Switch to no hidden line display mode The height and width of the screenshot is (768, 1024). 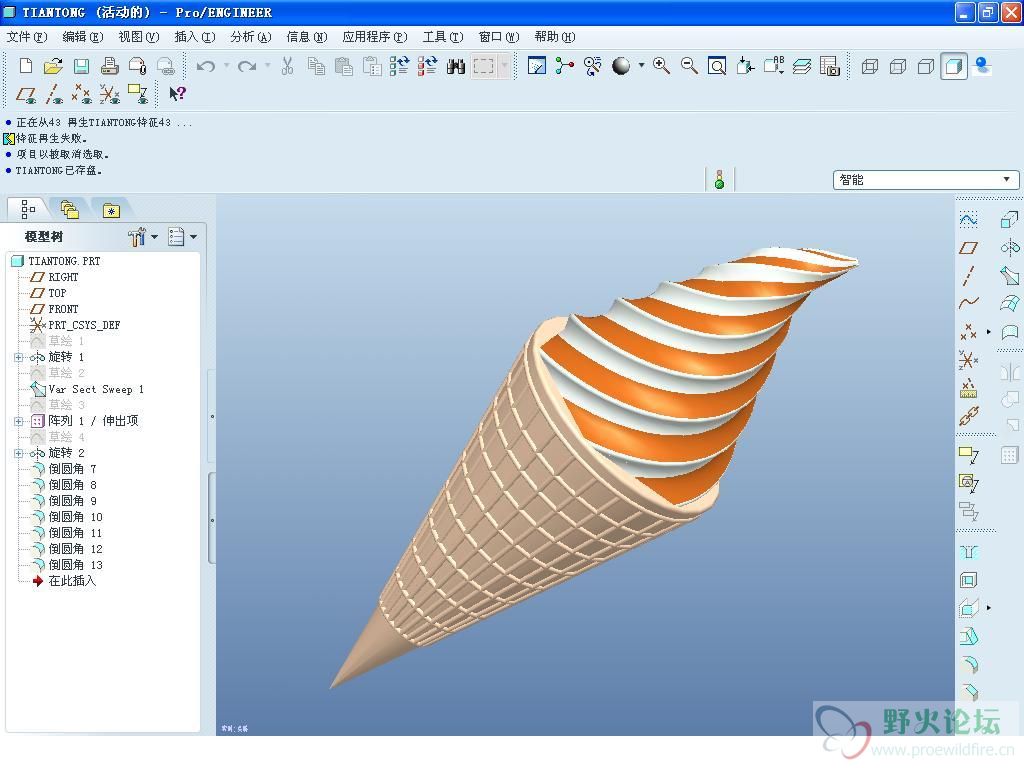(926, 66)
